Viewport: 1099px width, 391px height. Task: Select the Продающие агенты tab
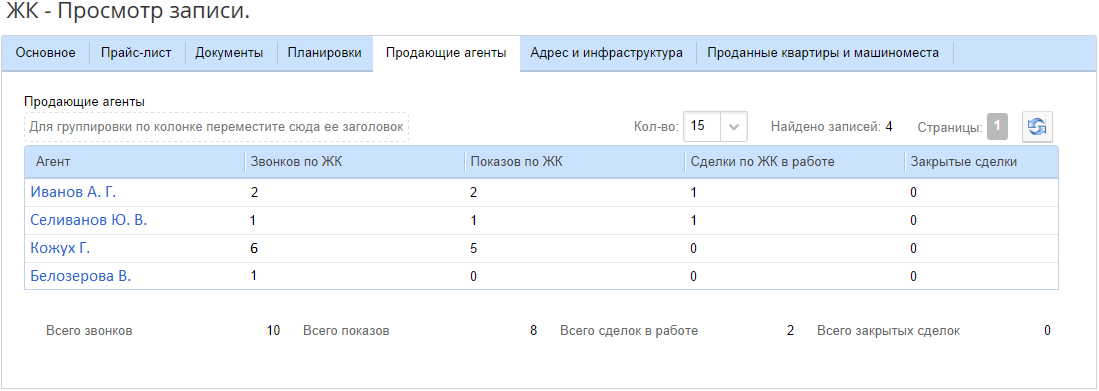coord(446,53)
